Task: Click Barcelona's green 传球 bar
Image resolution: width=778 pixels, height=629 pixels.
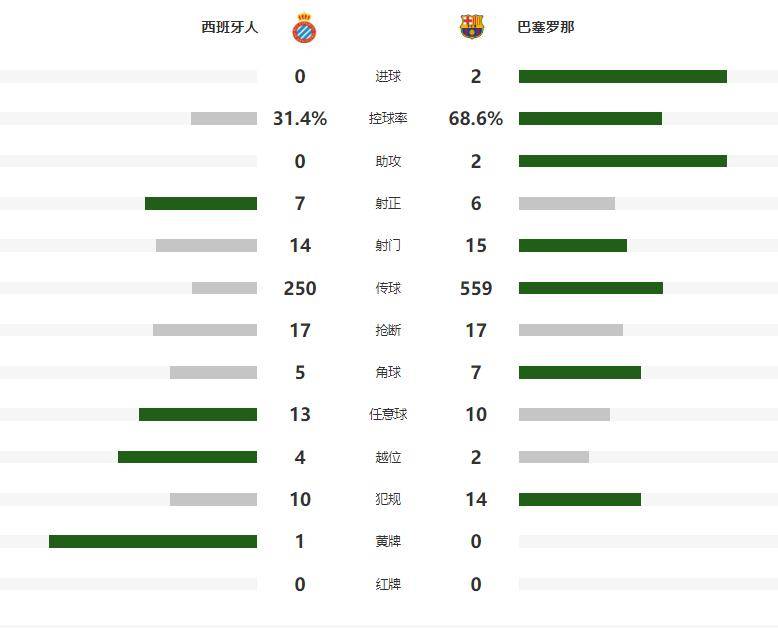Action: tap(590, 288)
